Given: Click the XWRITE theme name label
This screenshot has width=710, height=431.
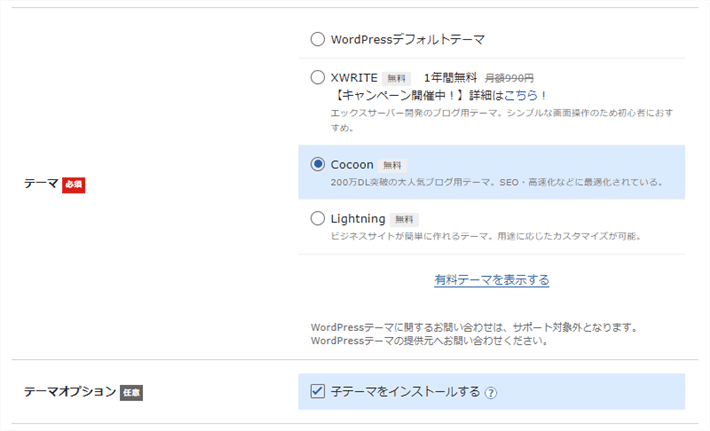Looking at the screenshot, I should pos(353,77).
